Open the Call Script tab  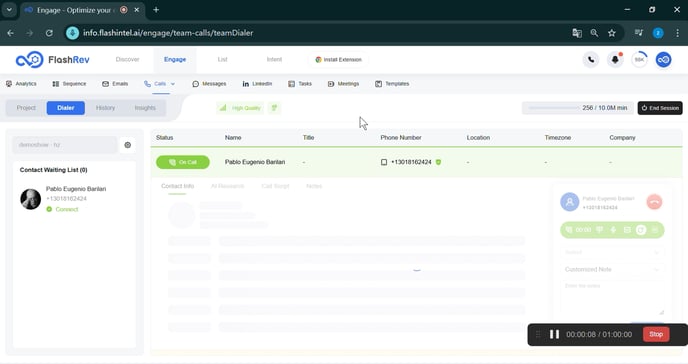[x=275, y=186]
